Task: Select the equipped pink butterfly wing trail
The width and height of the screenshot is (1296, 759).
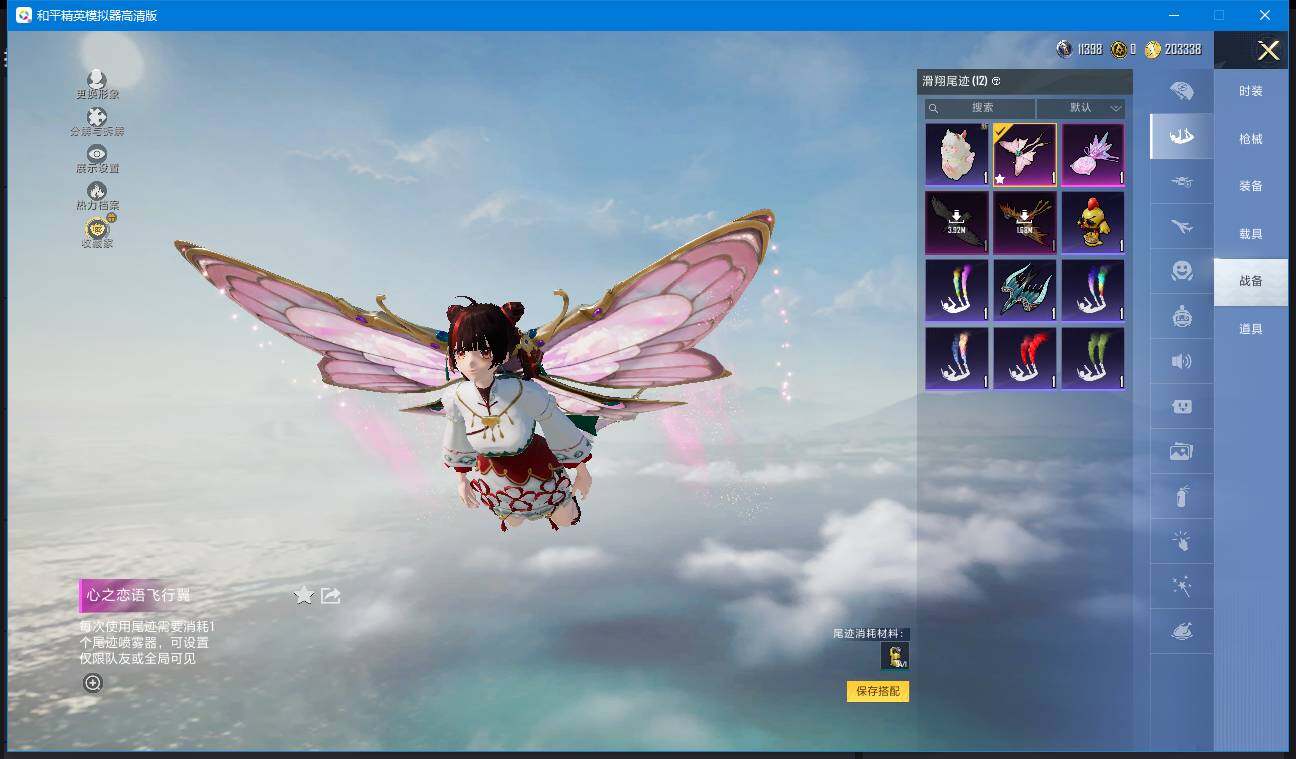Action: click(x=1025, y=155)
